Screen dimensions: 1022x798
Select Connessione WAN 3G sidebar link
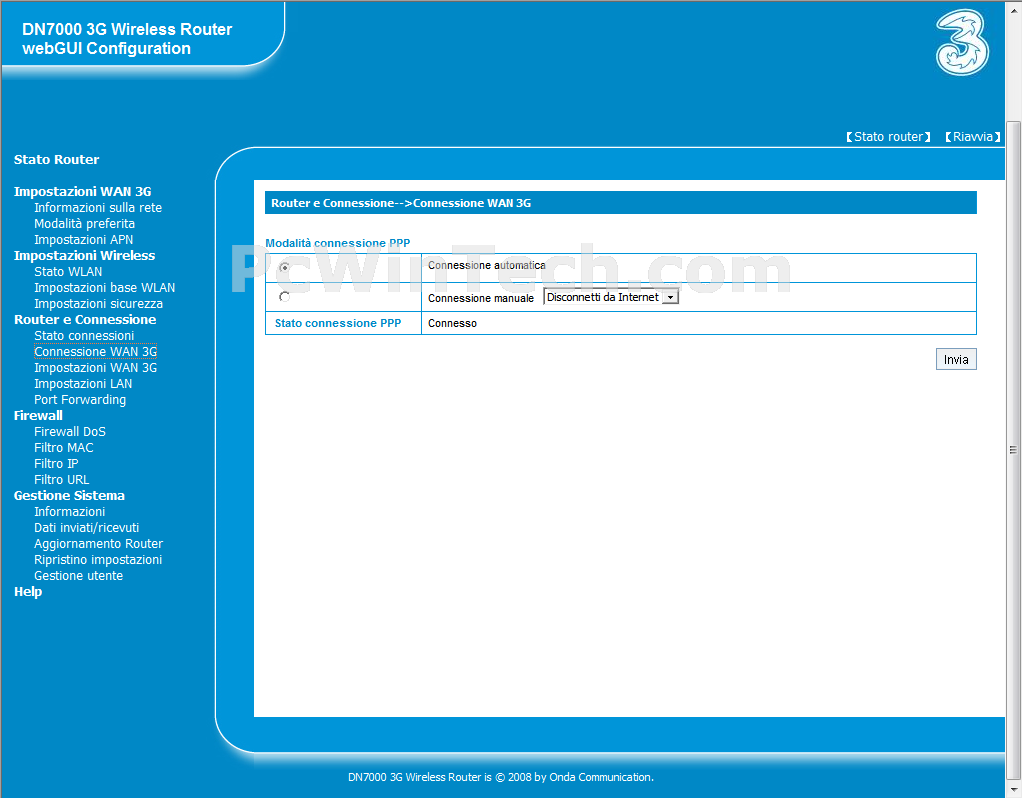96,351
